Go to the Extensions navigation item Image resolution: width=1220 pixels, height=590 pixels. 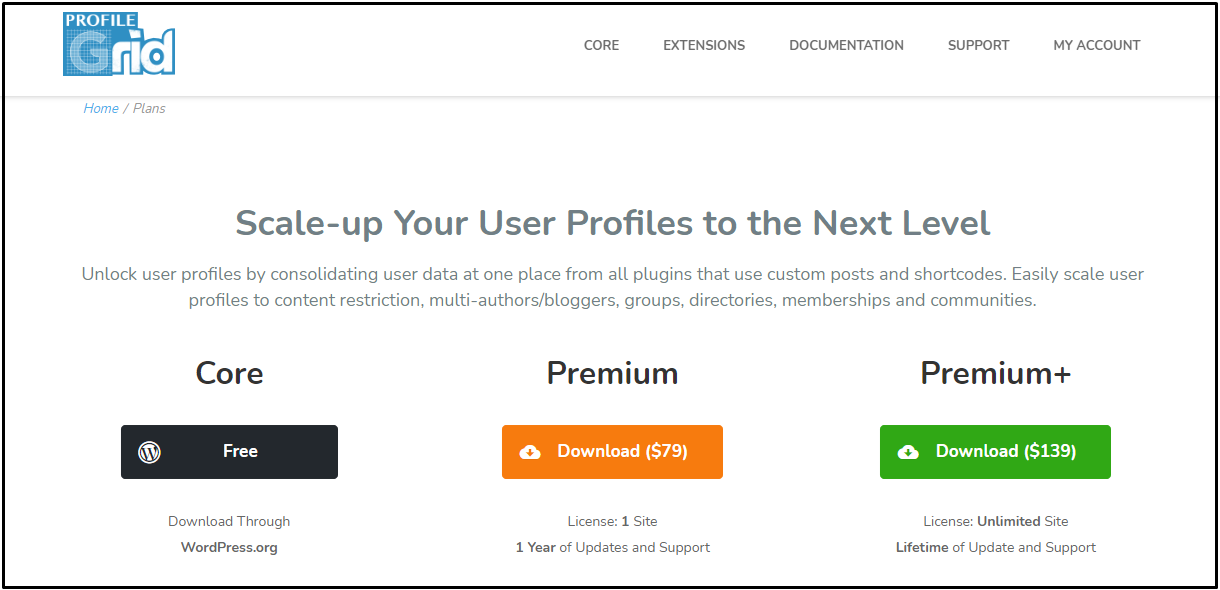point(704,45)
